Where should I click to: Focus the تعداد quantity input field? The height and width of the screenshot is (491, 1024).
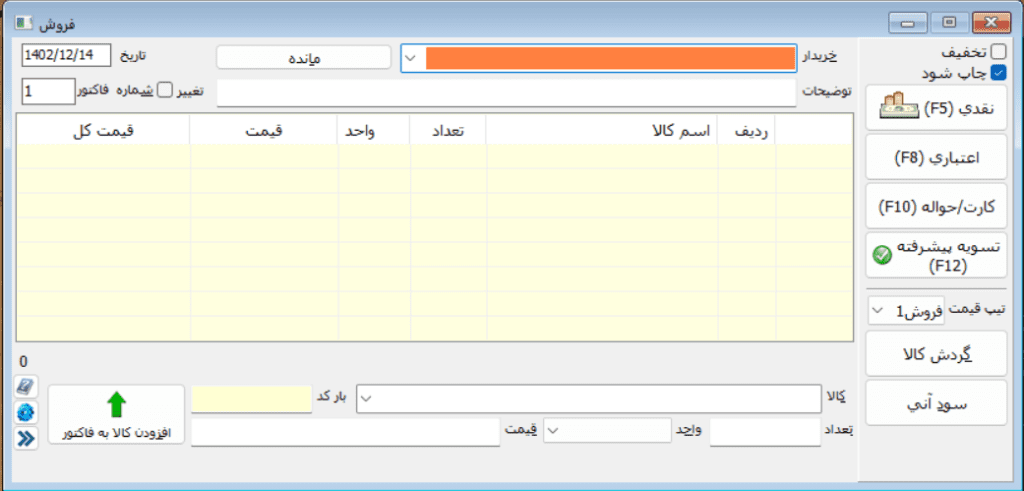pos(765,432)
